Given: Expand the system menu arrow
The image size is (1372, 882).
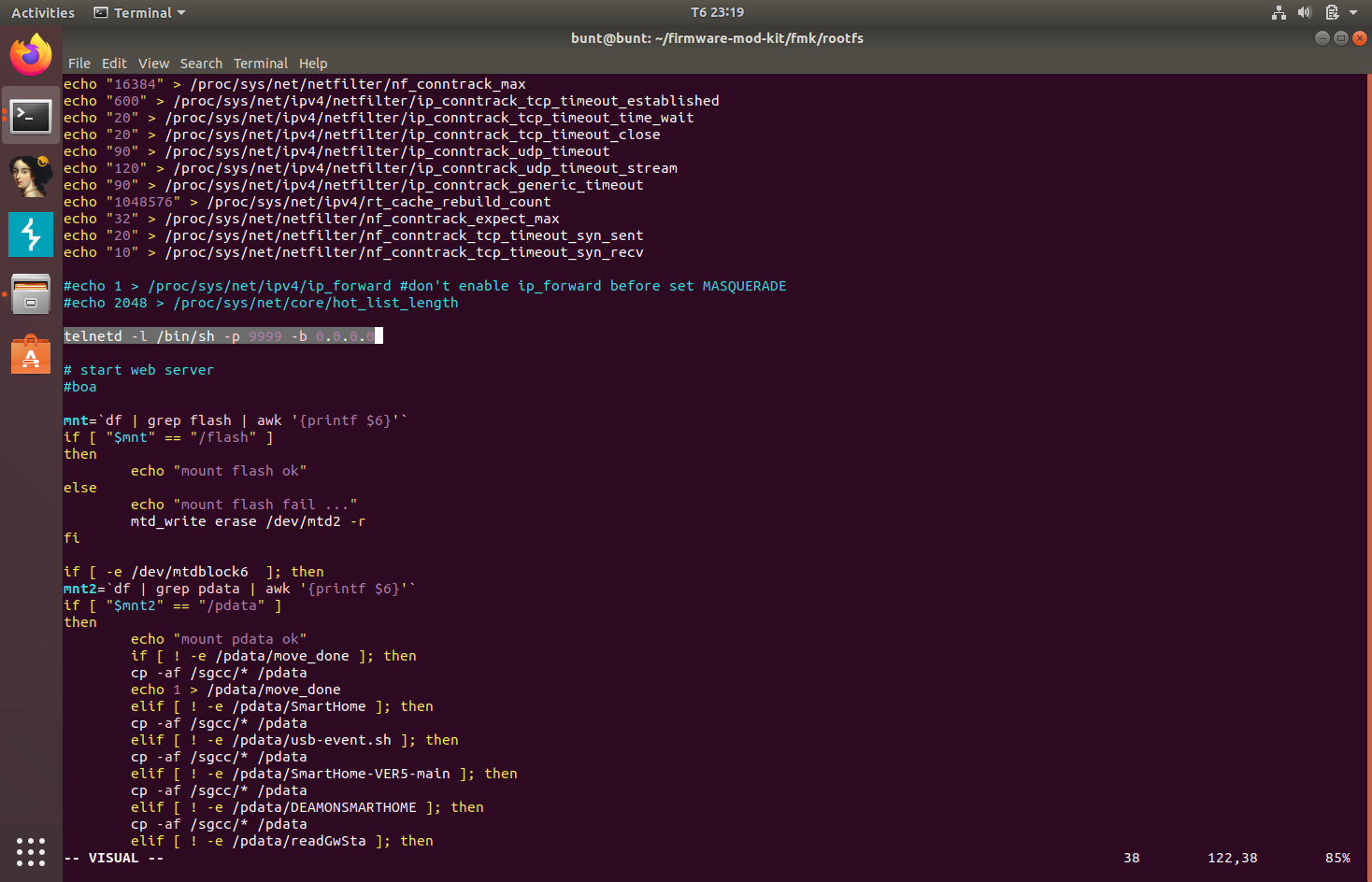Looking at the screenshot, I should point(1353,12).
